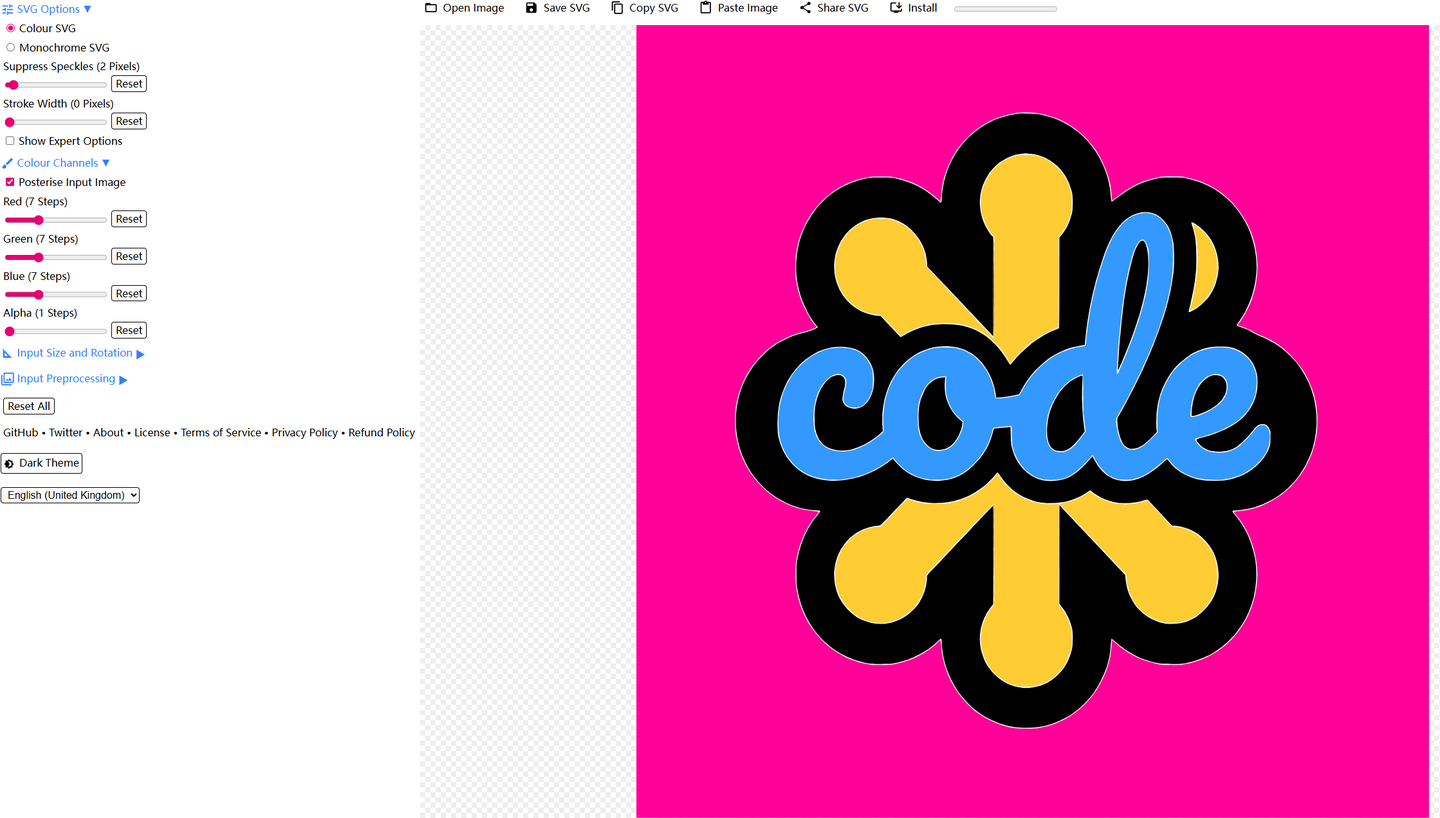Open the GitHub link
The width and height of the screenshot is (1440, 818).
[x=21, y=433]
